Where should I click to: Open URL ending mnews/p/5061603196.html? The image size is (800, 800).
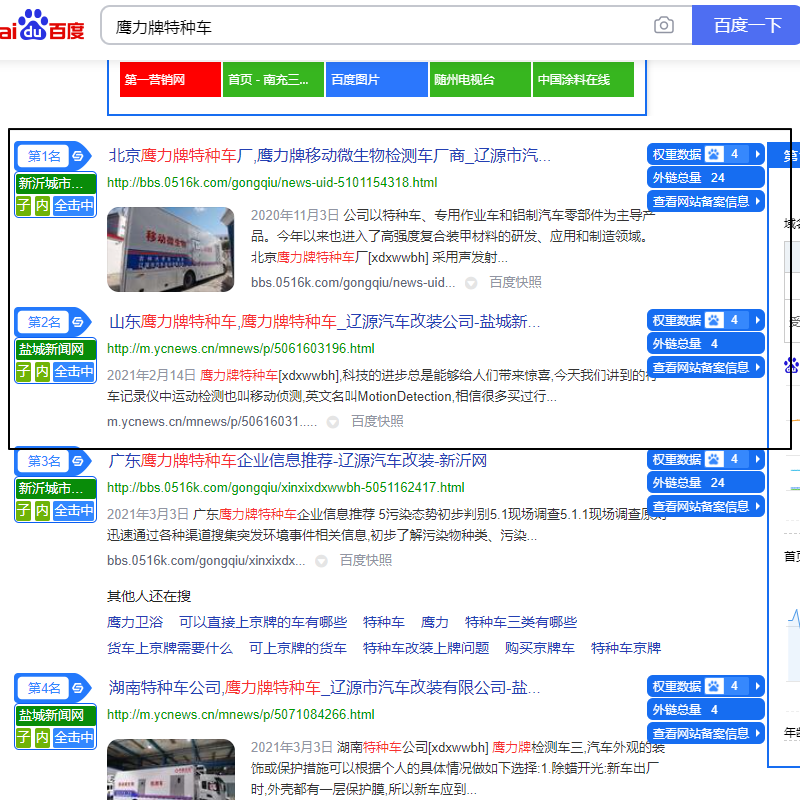pos(241,348)
